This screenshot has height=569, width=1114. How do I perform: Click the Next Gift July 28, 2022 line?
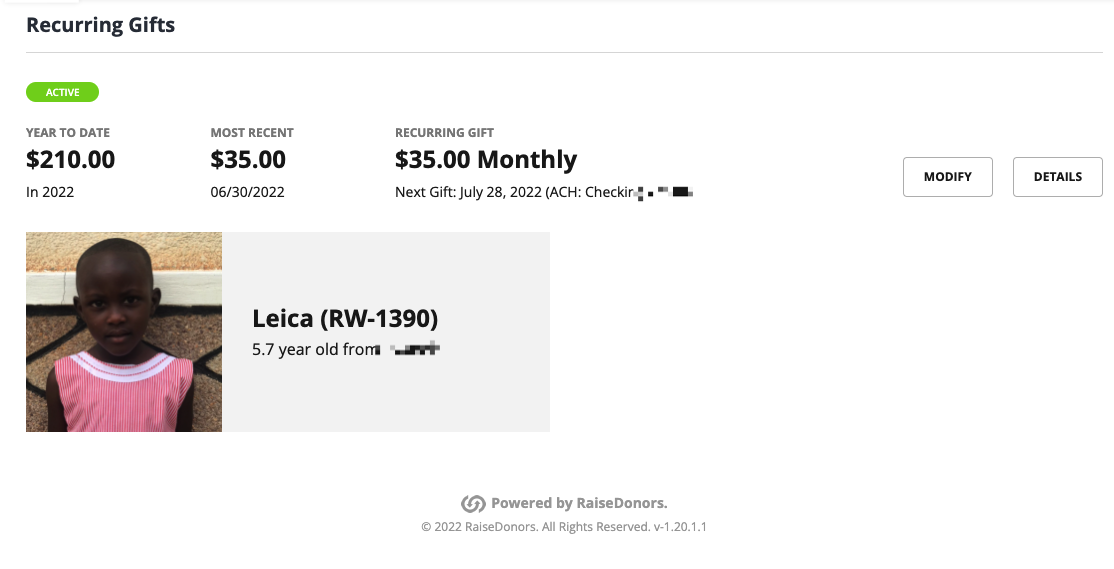[x=544, y=193]
